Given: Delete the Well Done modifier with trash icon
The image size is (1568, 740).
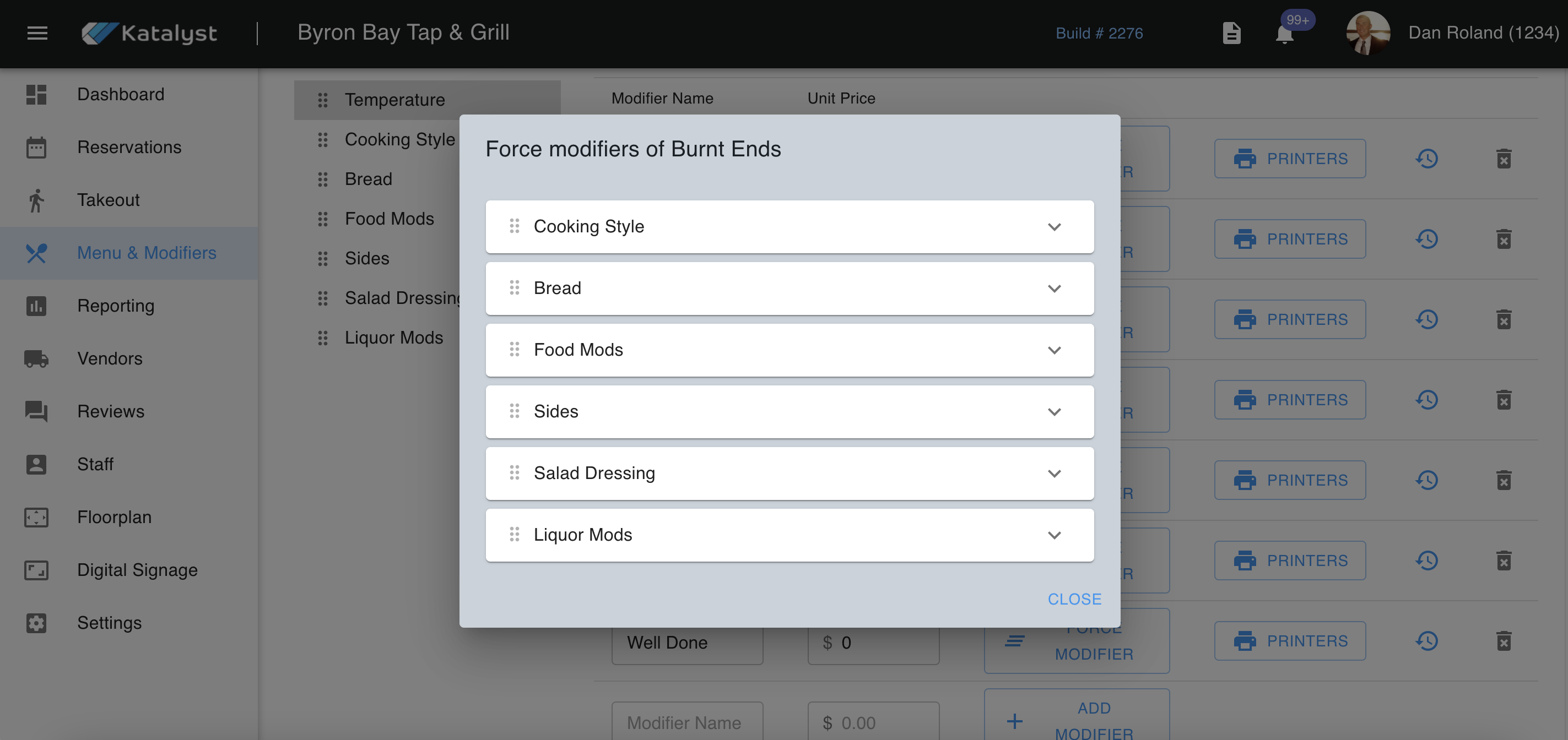Looking at the screenshot, I should click(x=1504, y=641).
